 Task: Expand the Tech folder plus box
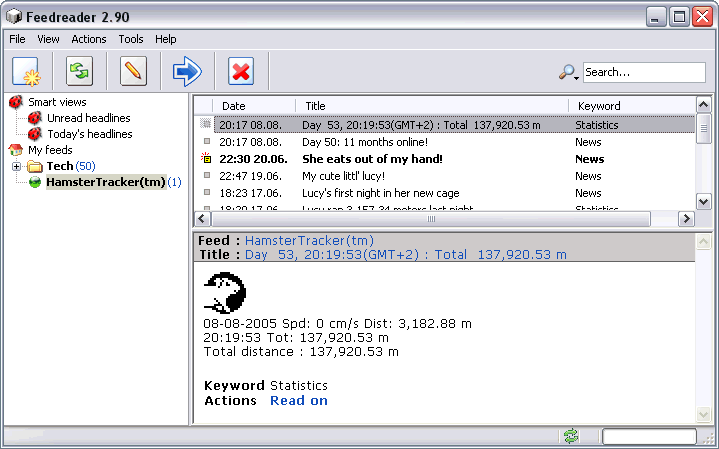(17, 166)
